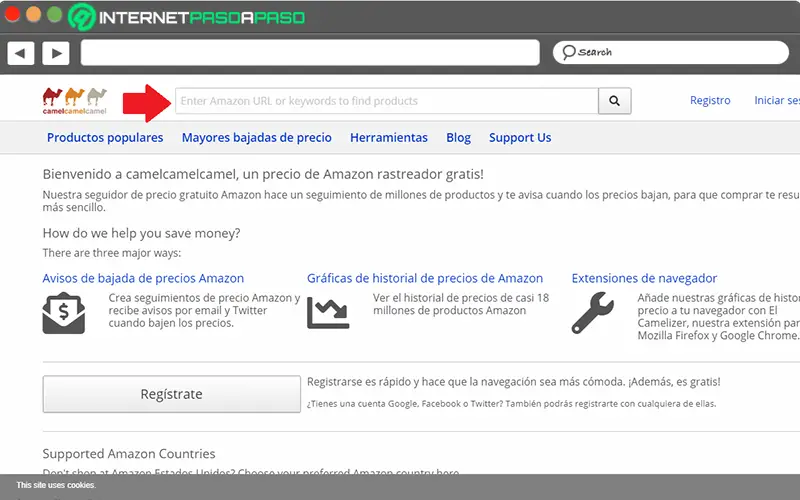The image size is (800, 500).
Task: Click the price history chart icon
Action: (328, 313)
